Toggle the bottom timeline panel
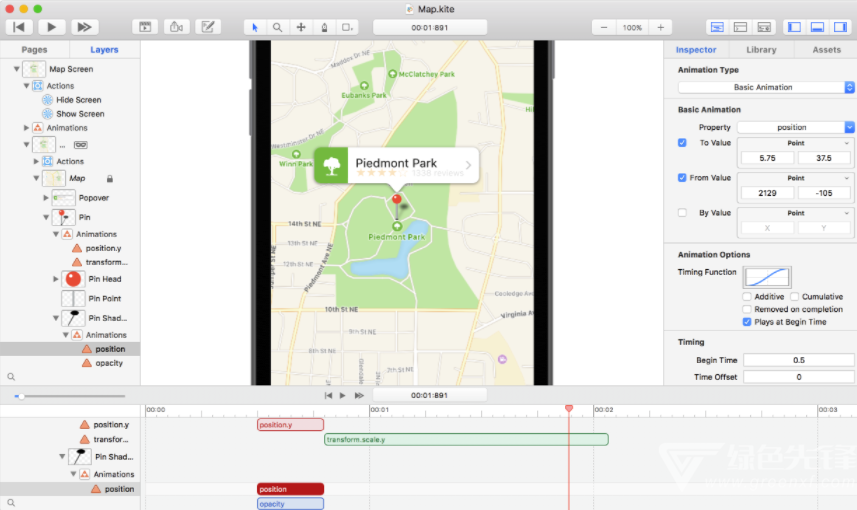This screenshot has height=510, width=857. click(817, 27)
